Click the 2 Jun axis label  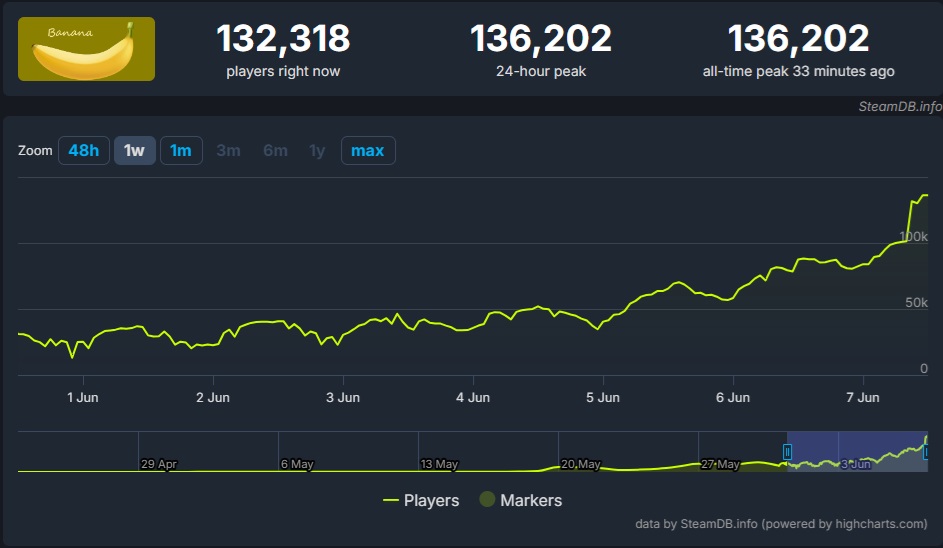pos(213,397)
